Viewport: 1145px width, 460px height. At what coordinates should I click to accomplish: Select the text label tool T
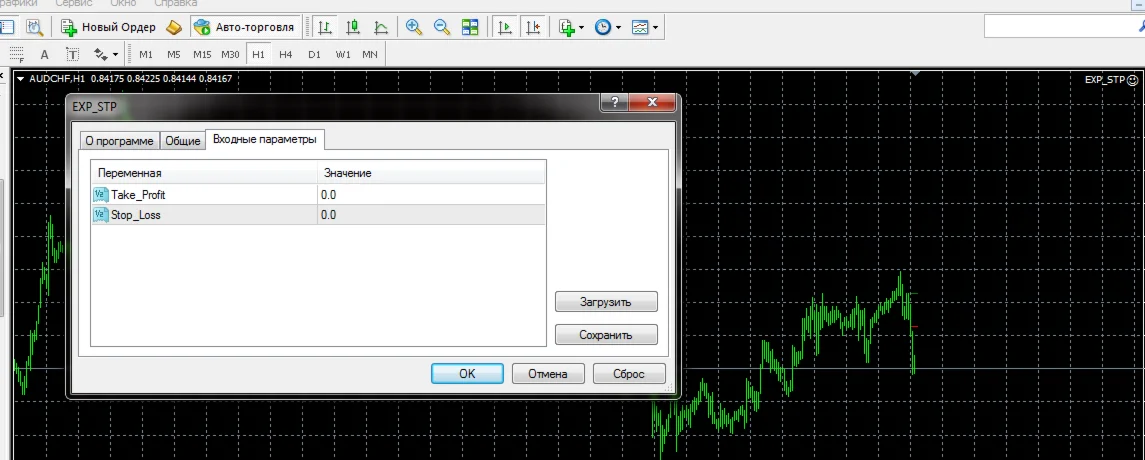point(72,55)
